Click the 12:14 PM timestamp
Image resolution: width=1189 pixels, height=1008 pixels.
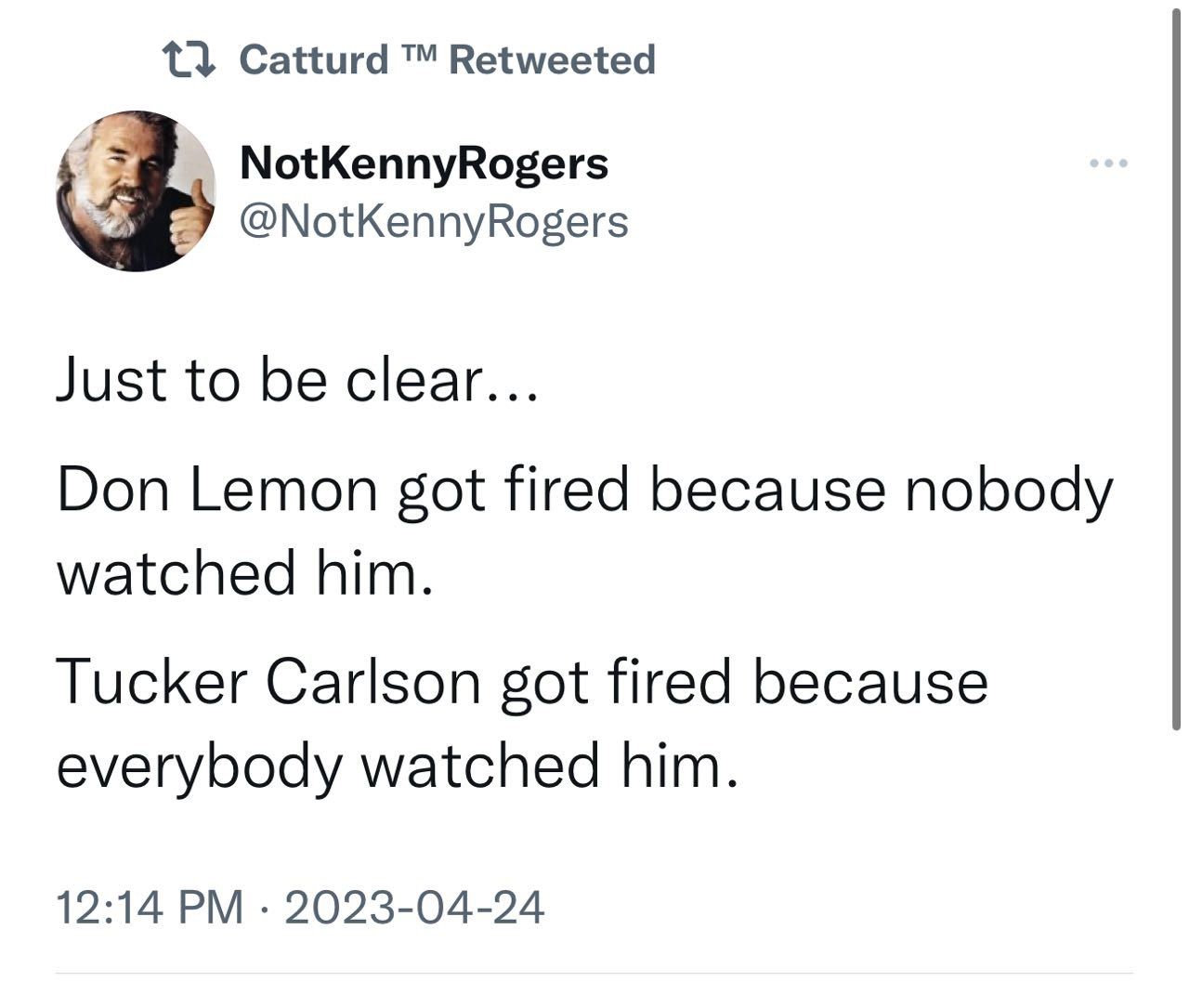(x=150, y=907)
